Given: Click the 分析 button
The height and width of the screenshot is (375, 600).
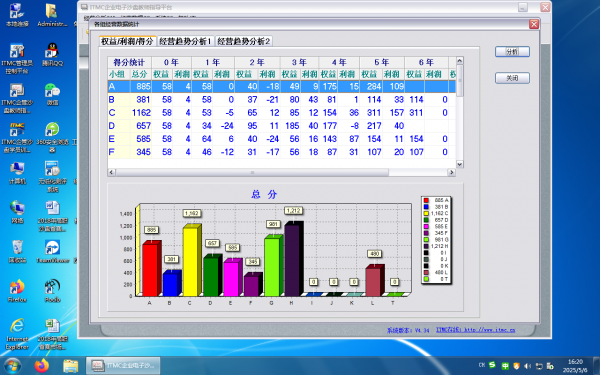Looking at the screenshot, I should [x=512, y=52].
